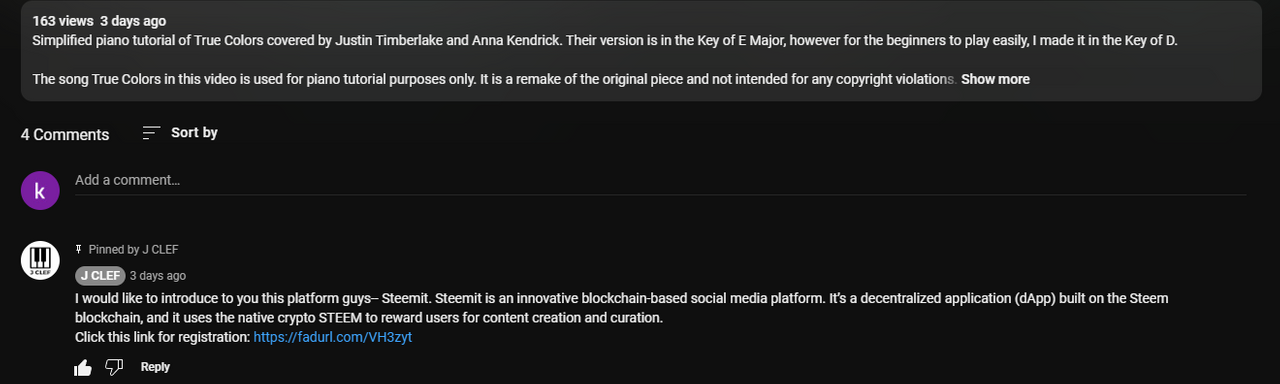Expand description with Show more
Image resolution: width=1280 pixels, height=384 pixels.
995,79
